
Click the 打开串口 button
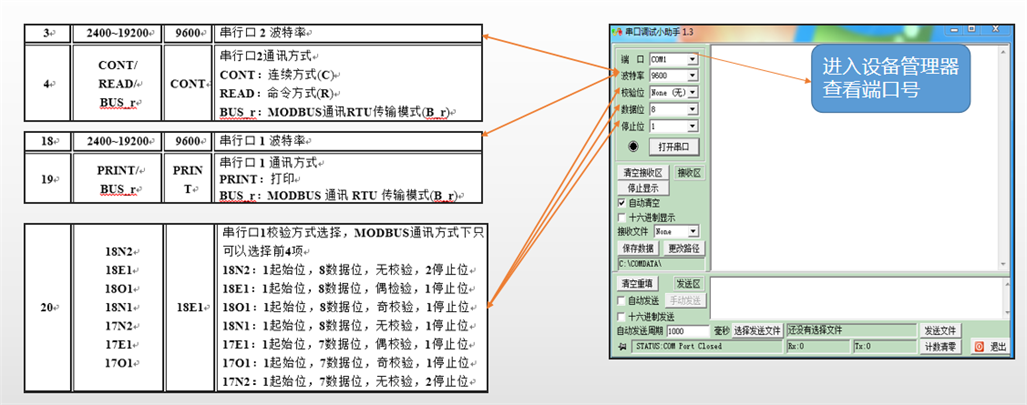coord(677,146)
